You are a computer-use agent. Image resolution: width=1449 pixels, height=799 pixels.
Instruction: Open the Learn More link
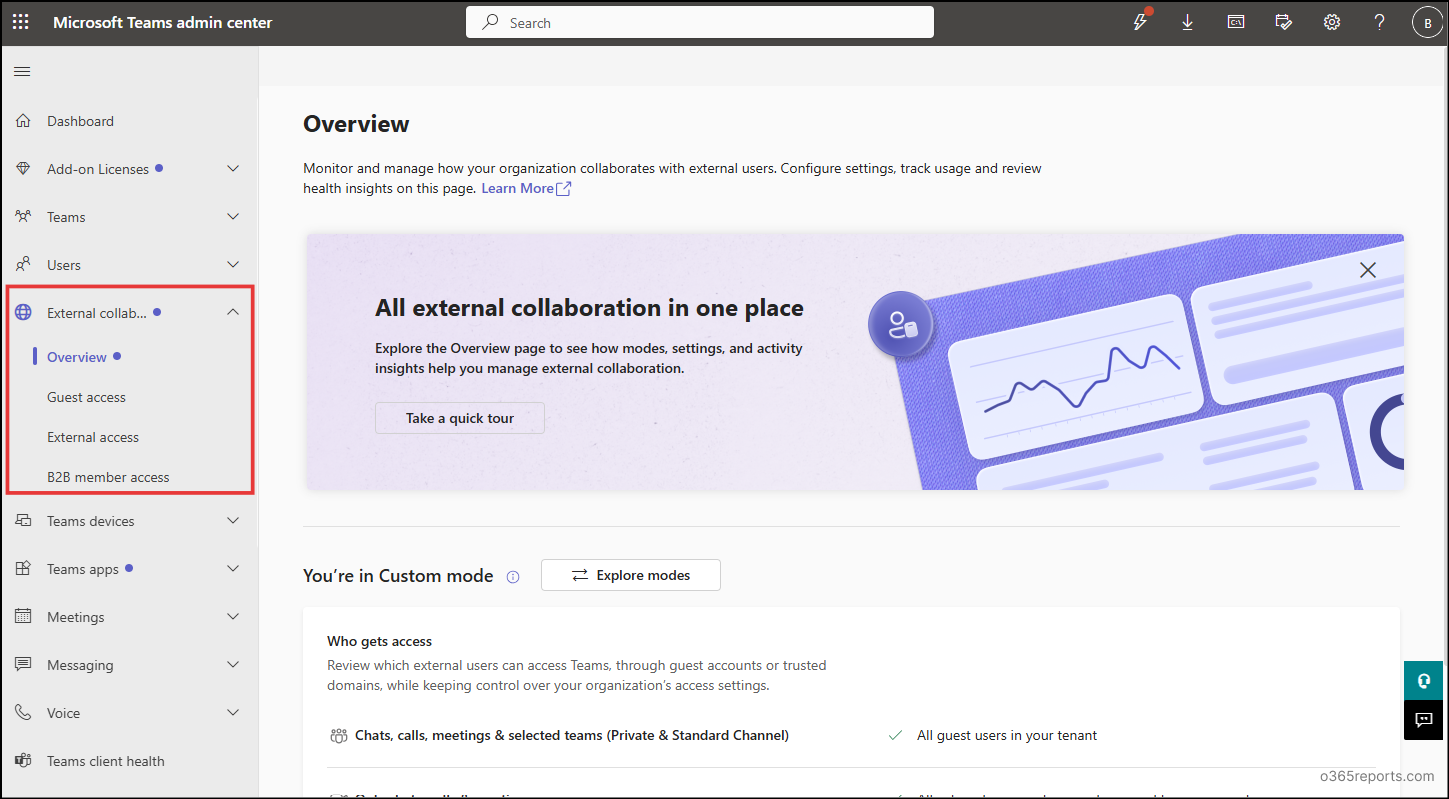[x=526, y=188]
